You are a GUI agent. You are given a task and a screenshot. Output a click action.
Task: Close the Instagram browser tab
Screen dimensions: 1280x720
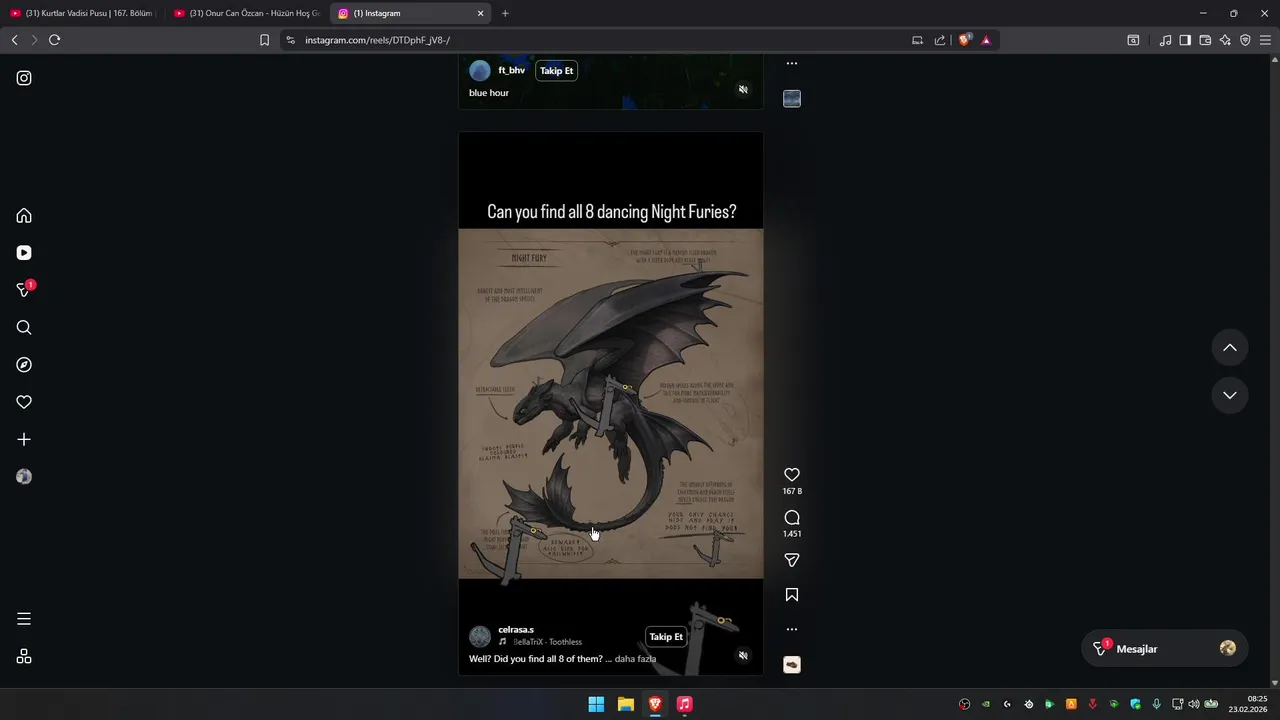[480, 13]
